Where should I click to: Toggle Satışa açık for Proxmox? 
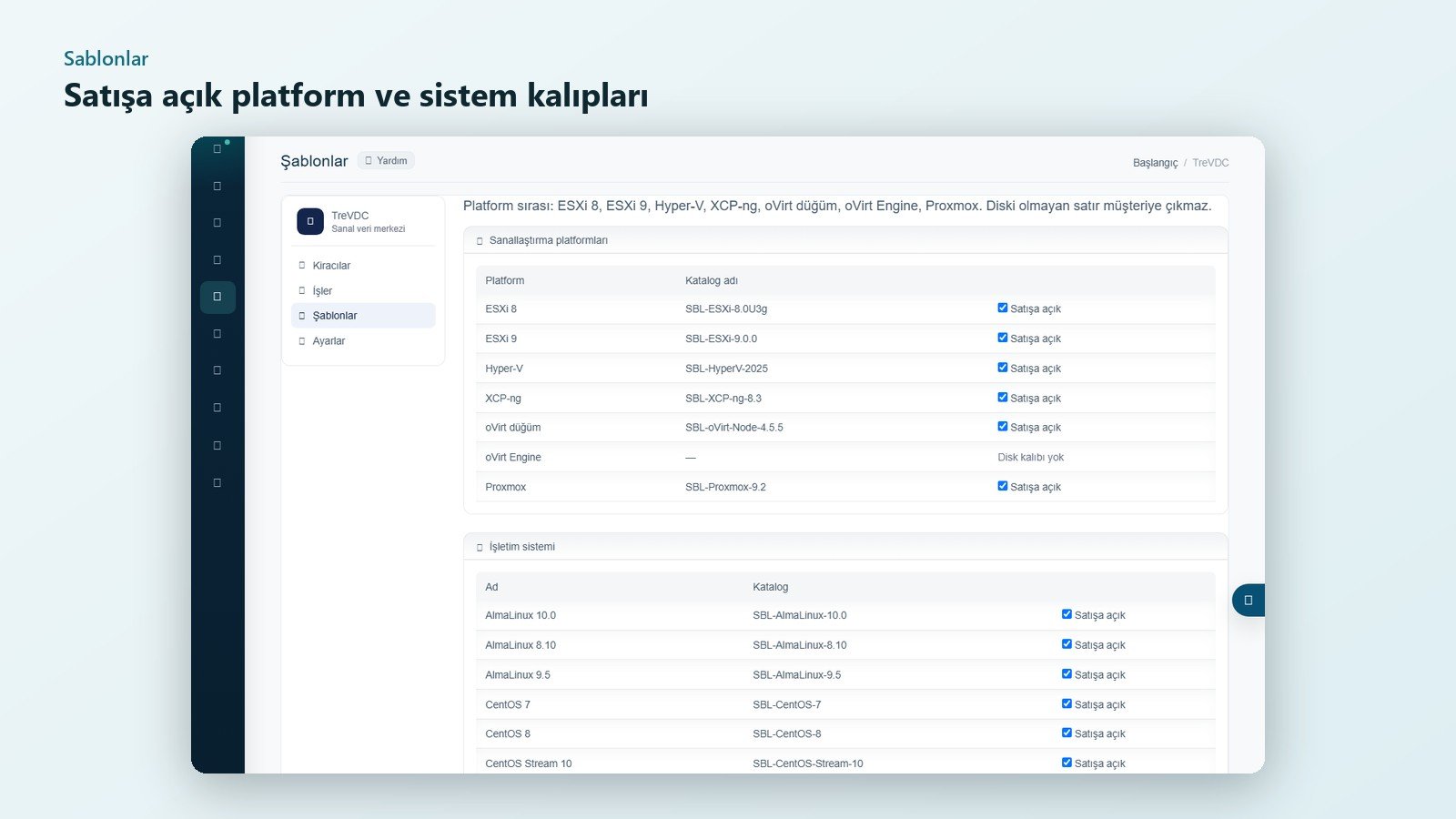tap(1003, 486)
